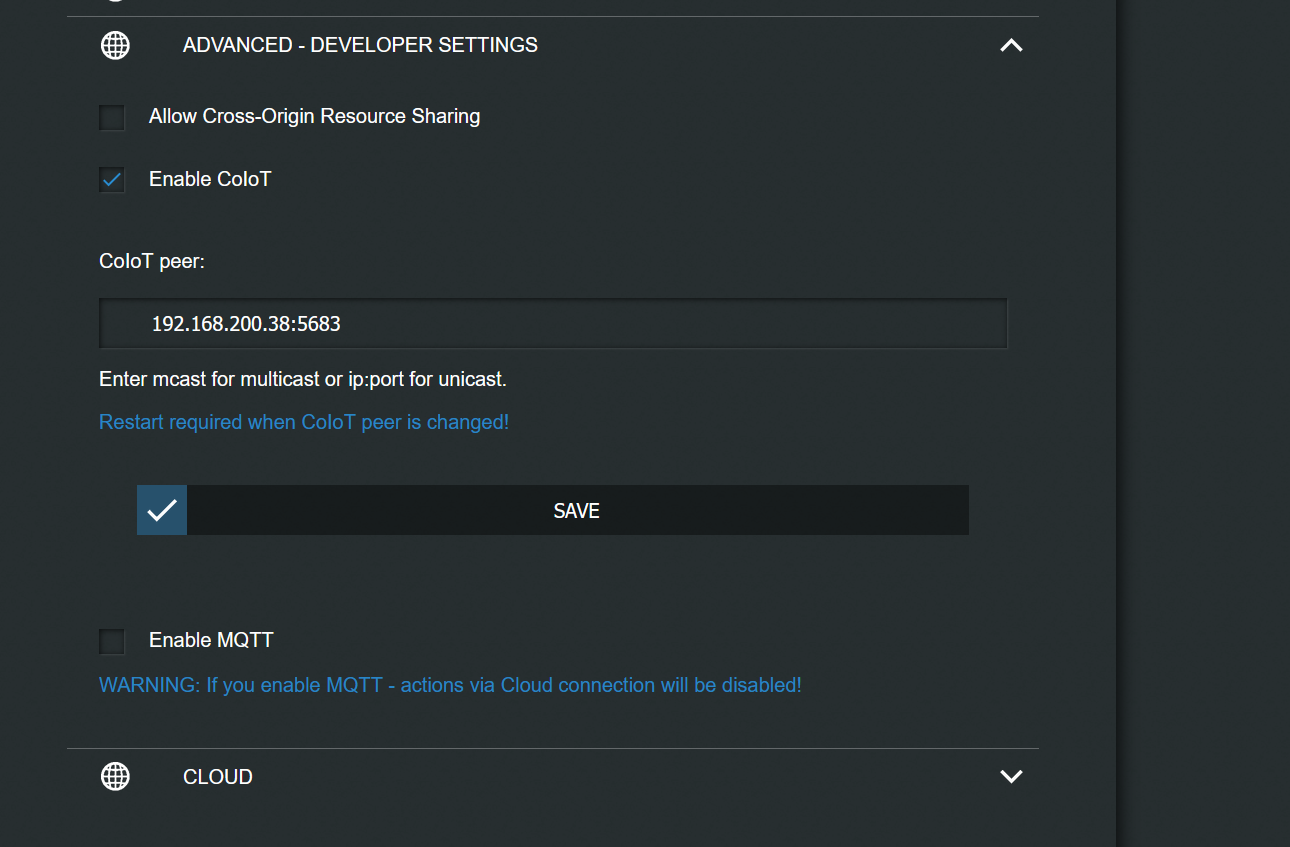The width and height of the screenshot is (1290, 847).
Task: Click the 'Allow Cross-Origin Resource Sharing' label text
Action: coord(314,116)
